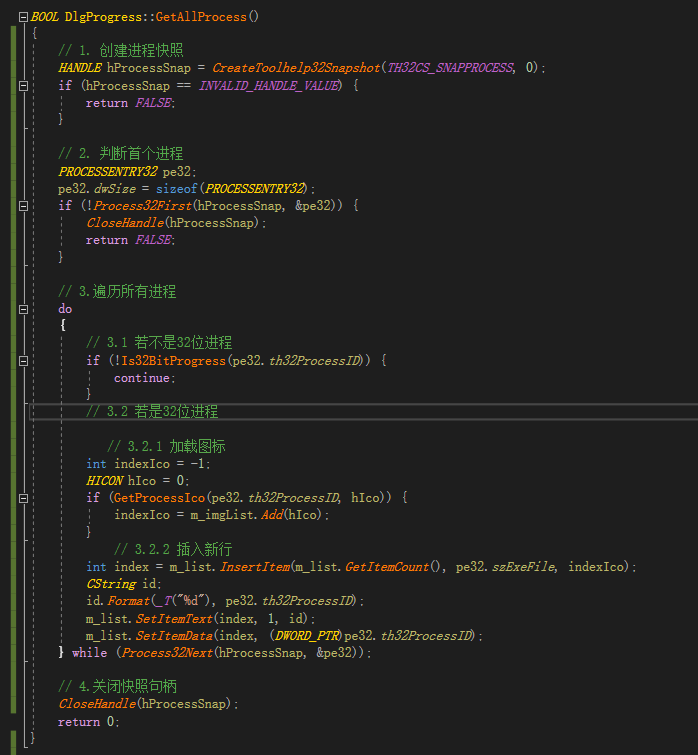Click the first 'return FALSE' statement
This screenshot has height=755, width=698.
coord(130,103)
